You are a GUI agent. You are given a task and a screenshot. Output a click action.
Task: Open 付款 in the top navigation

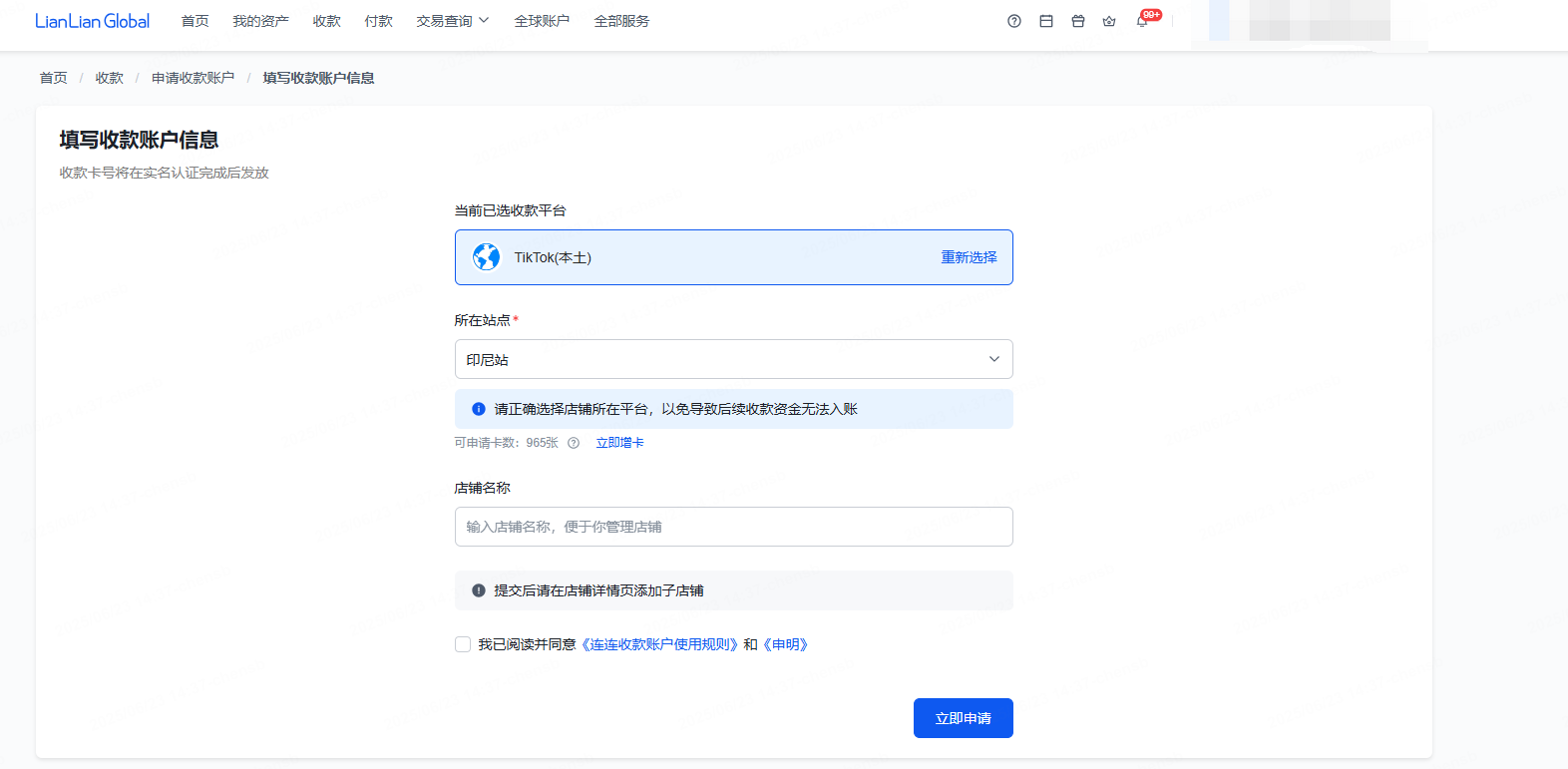coord(379,21)
